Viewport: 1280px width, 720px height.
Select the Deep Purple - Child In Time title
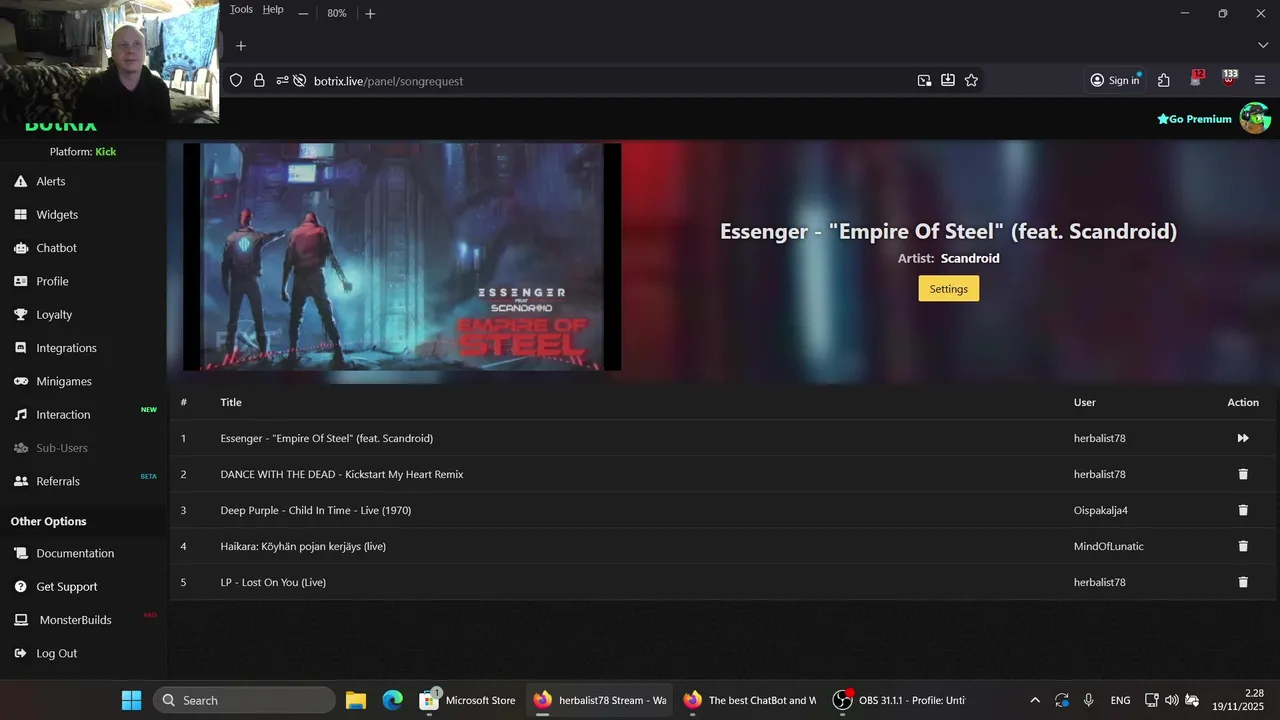pyautogui.click(x=316, y=510)
